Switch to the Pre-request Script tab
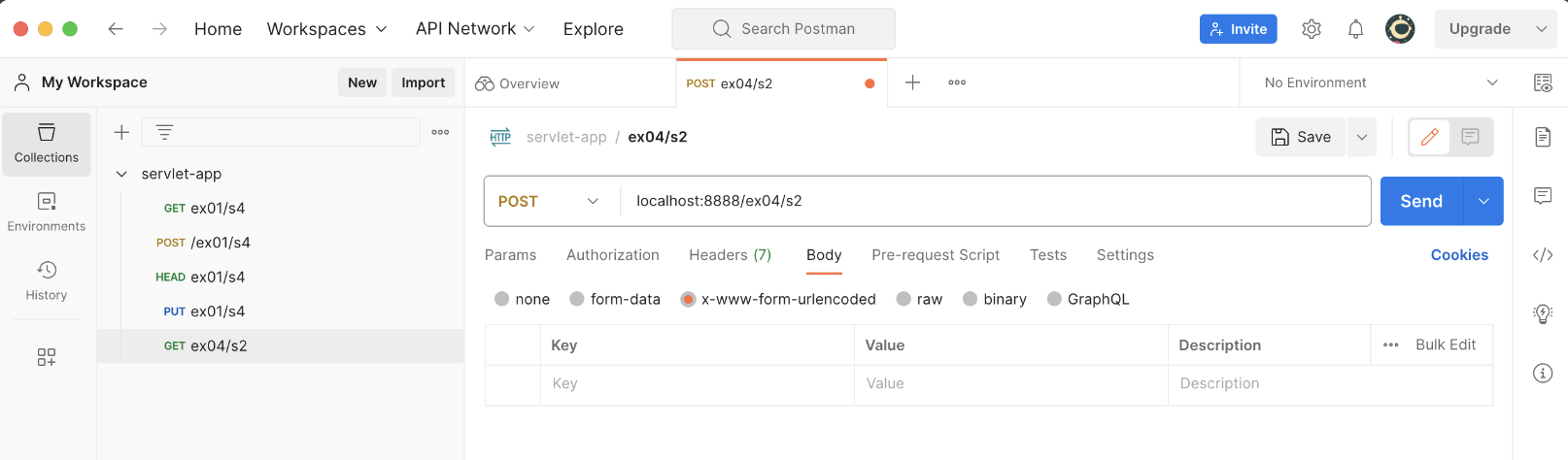The height and width of the screenshot is (460, 1568). [936, 255]
